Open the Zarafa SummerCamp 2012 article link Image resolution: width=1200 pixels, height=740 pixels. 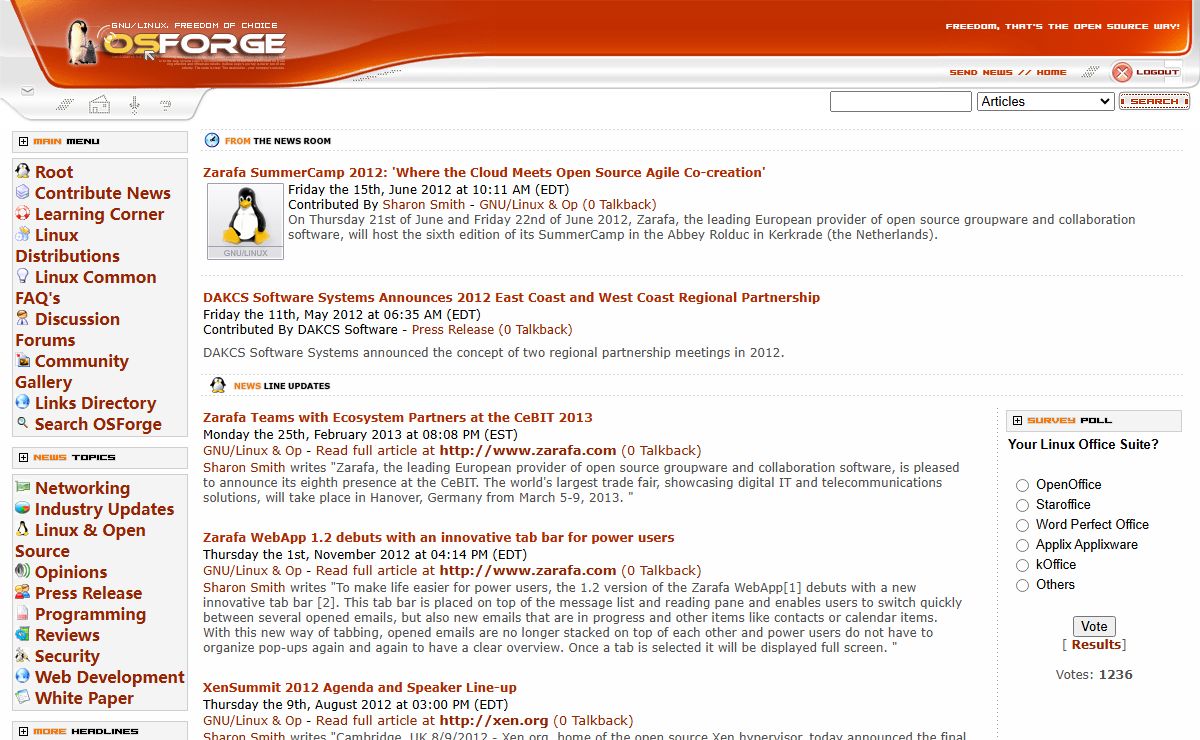click(484, 172)
